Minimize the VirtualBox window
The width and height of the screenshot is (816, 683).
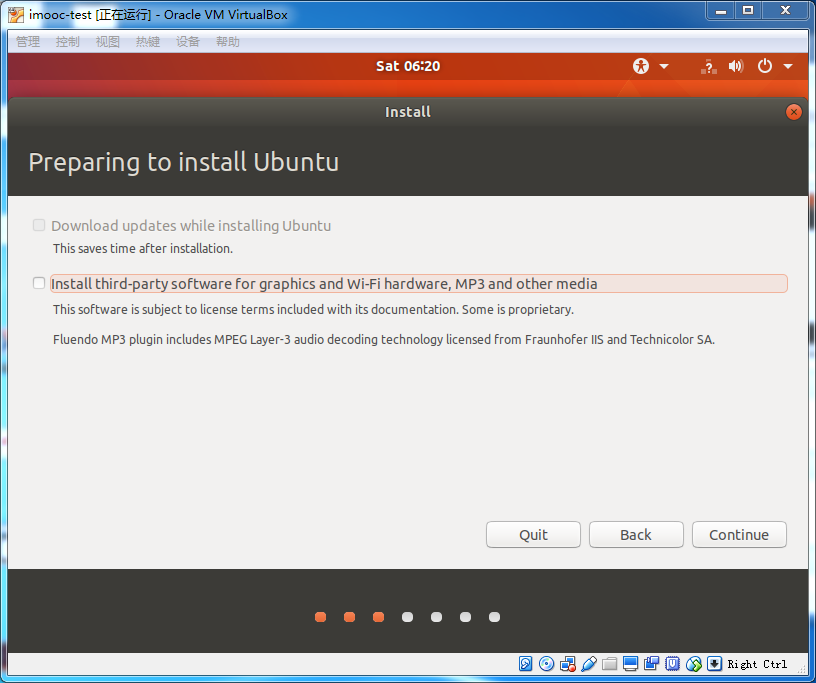721,10
